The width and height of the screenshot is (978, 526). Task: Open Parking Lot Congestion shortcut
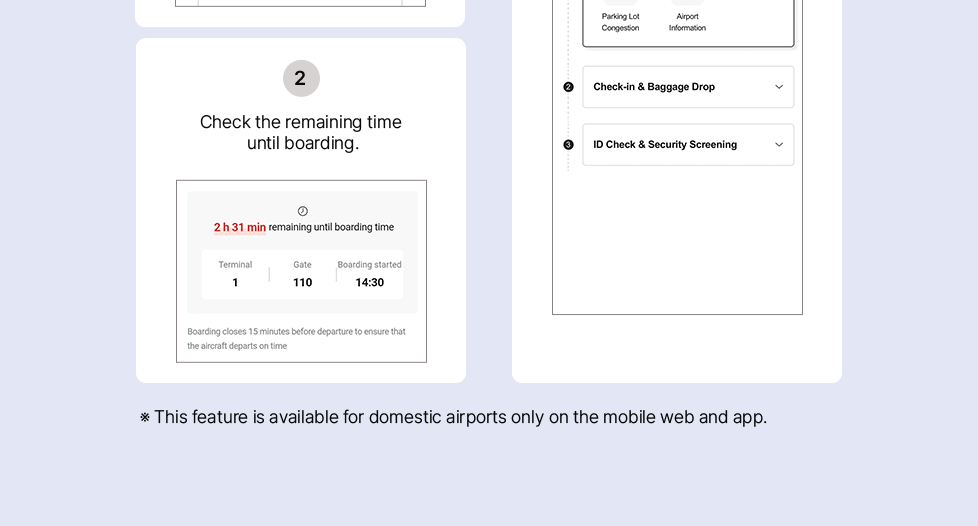tap(620, 21)
